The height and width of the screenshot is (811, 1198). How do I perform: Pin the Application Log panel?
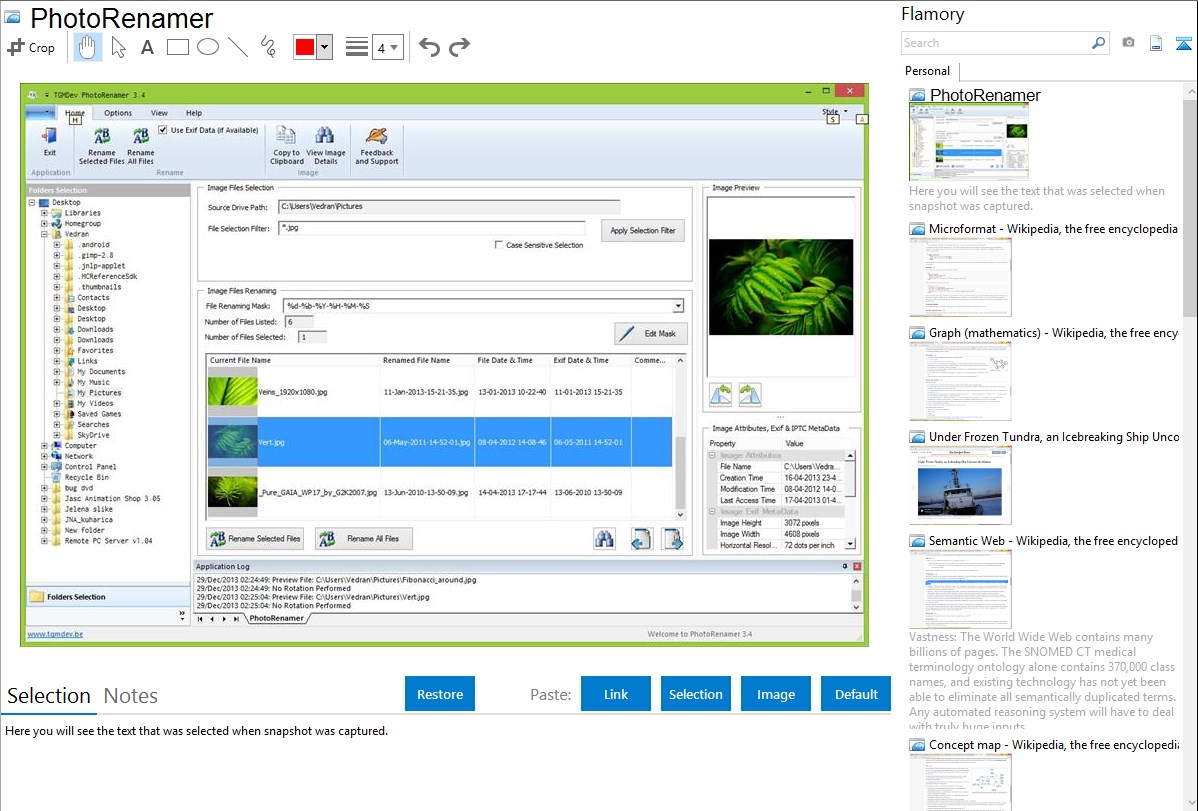click(844, 566)
